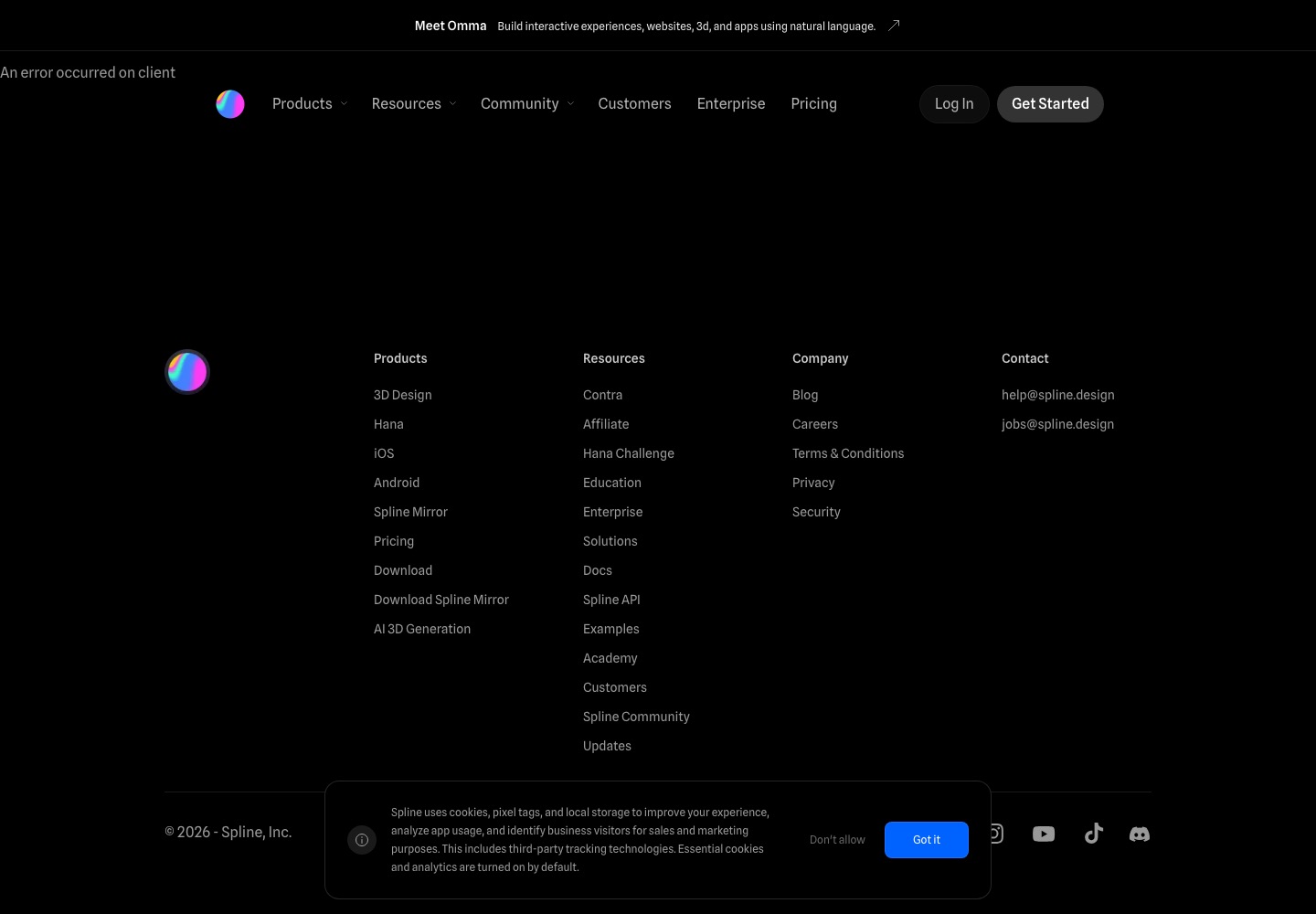Click the Products footer column heading

point(400,358)
